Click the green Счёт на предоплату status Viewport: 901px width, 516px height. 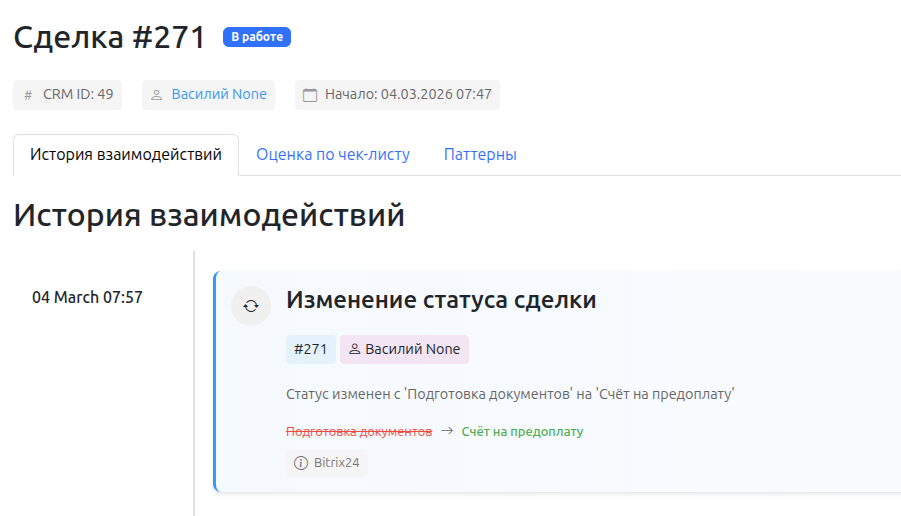(522, 432)
